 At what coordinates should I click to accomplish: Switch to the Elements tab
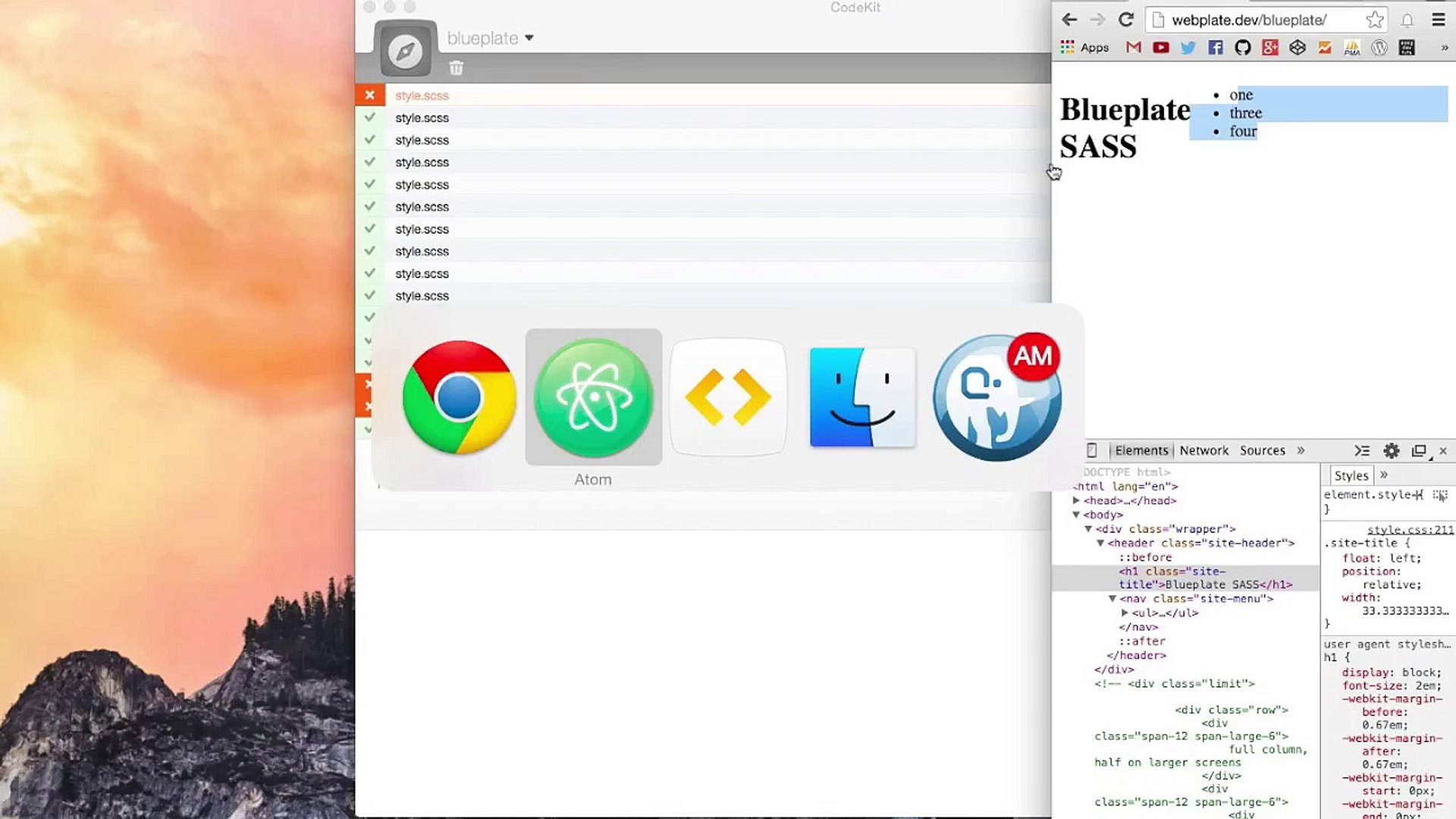tap(1141, 450)
